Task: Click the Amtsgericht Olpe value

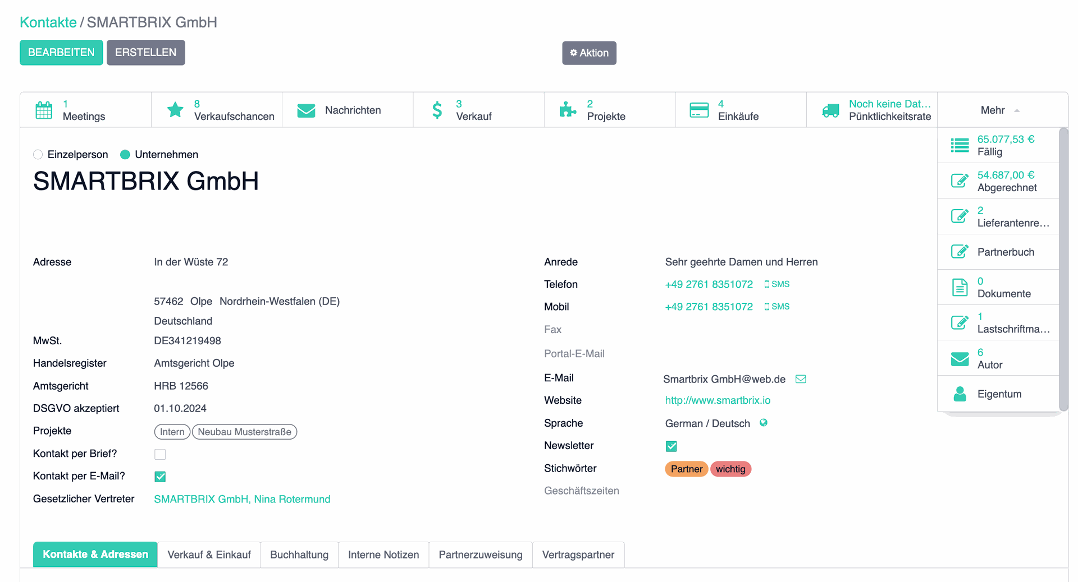Action: click(x=194, y=363)
